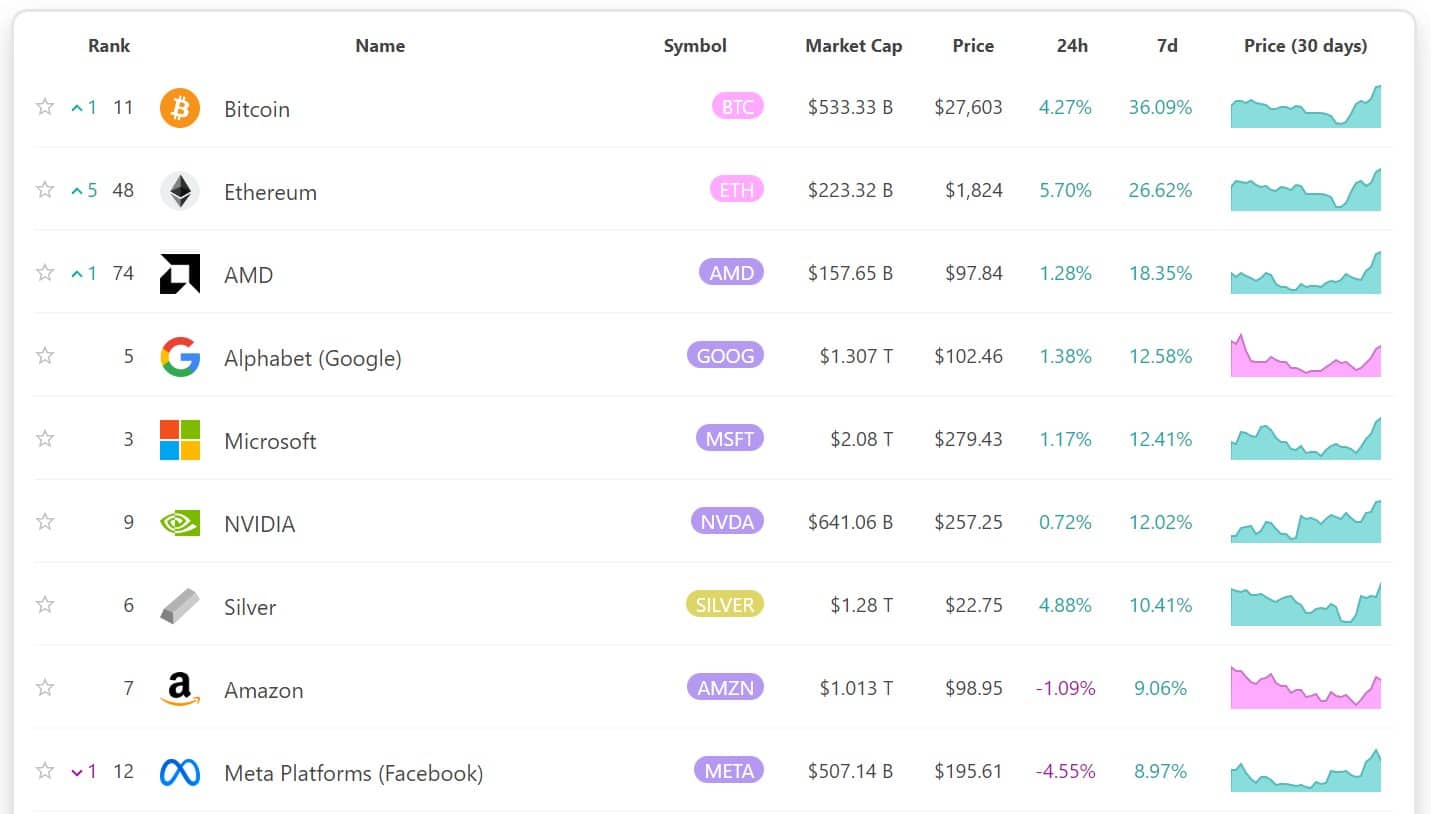Viewport: 1431px width, 814px height.
Task: Click Bitcoin 7d change 36.09%
Action: (x=1160, y=107)
